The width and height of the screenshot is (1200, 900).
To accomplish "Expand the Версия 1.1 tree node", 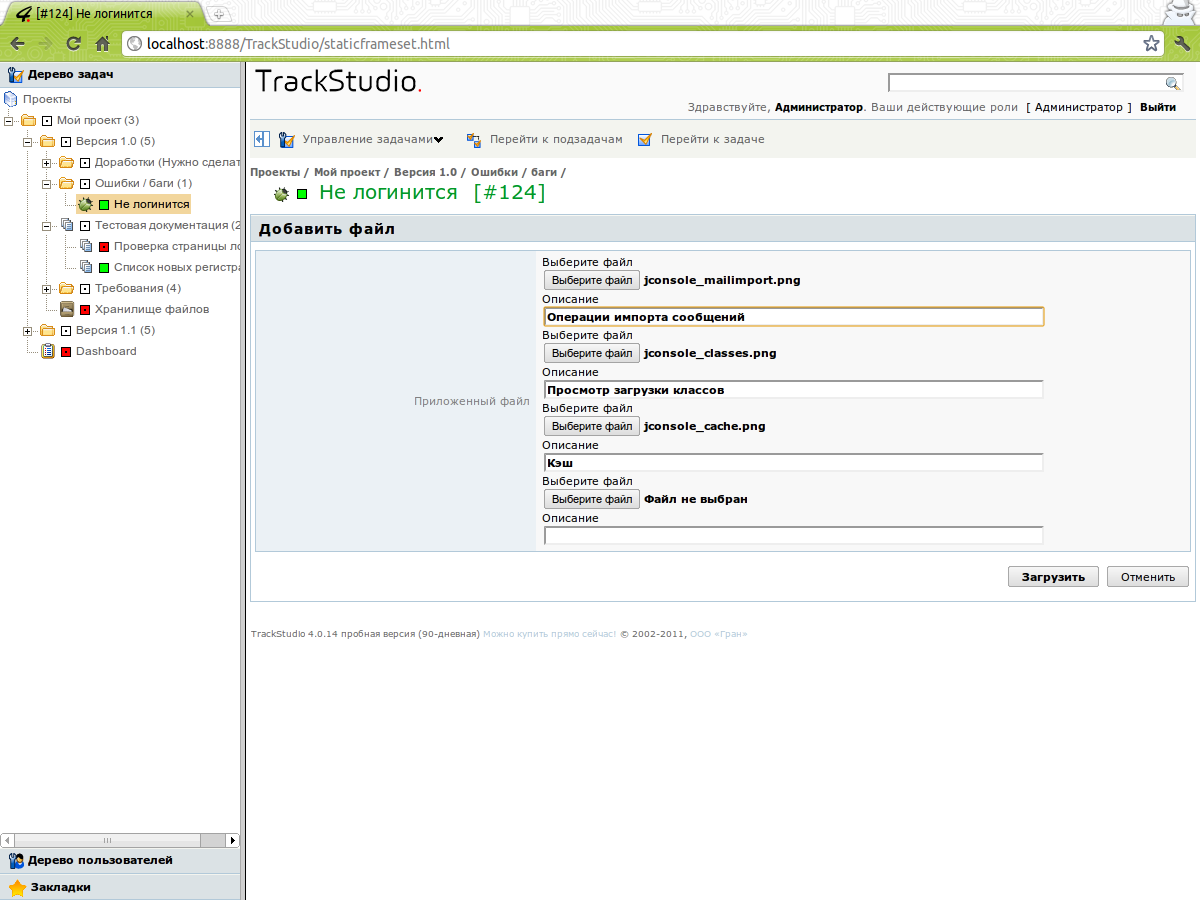I will pos(28,330).
